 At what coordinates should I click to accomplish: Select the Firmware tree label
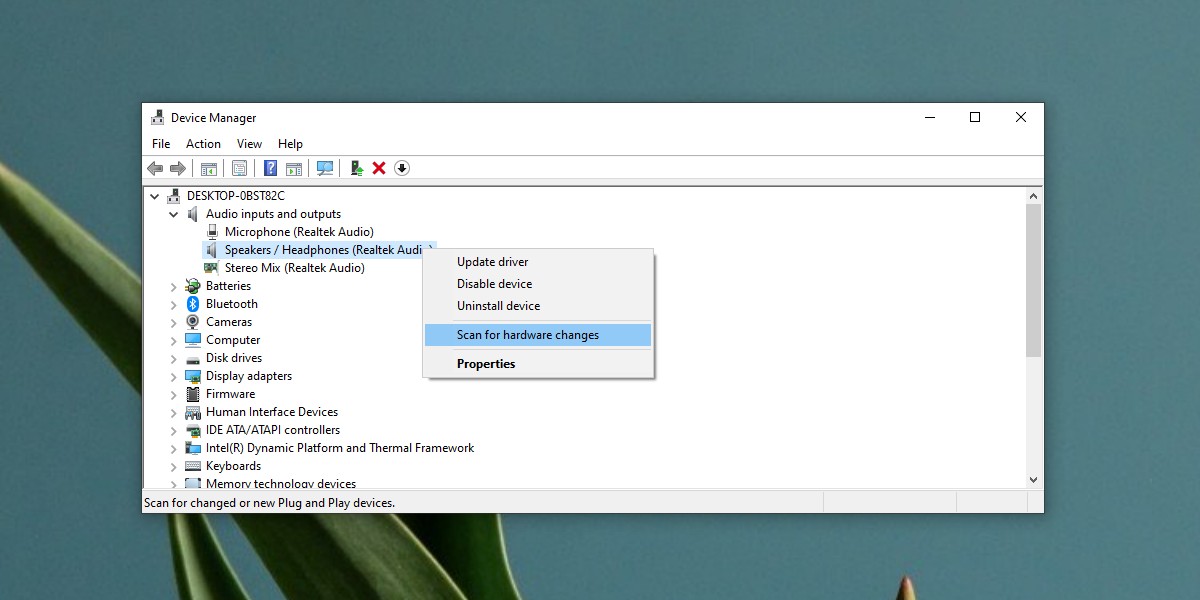(230, 394)
